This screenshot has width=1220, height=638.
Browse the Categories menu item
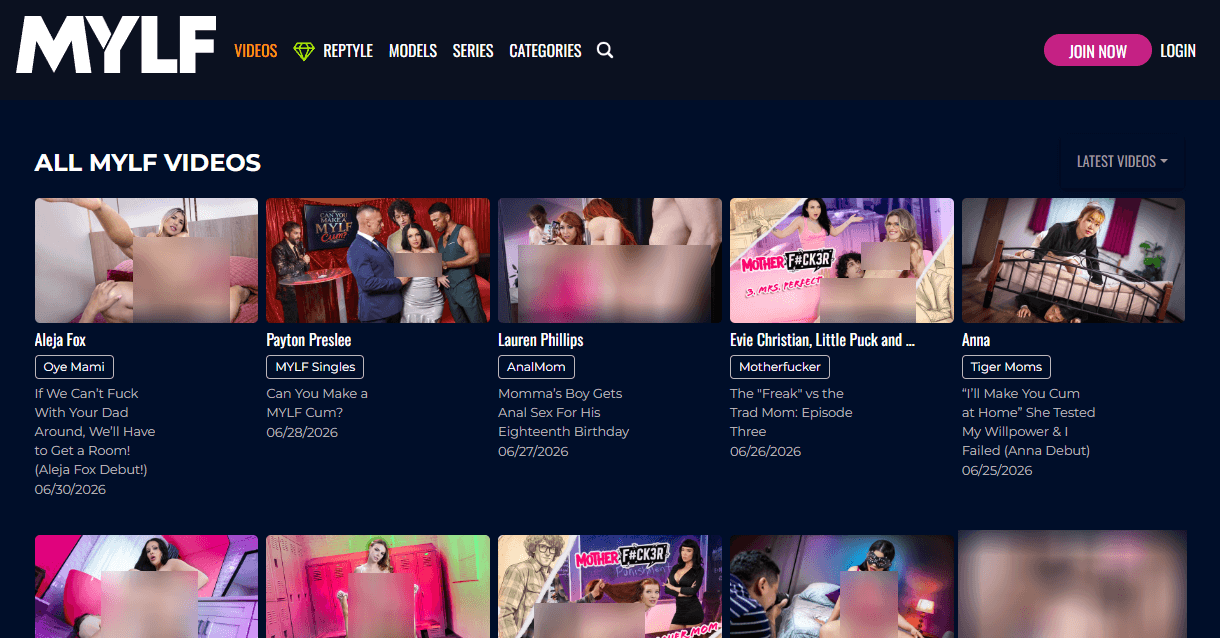point(545,51)
